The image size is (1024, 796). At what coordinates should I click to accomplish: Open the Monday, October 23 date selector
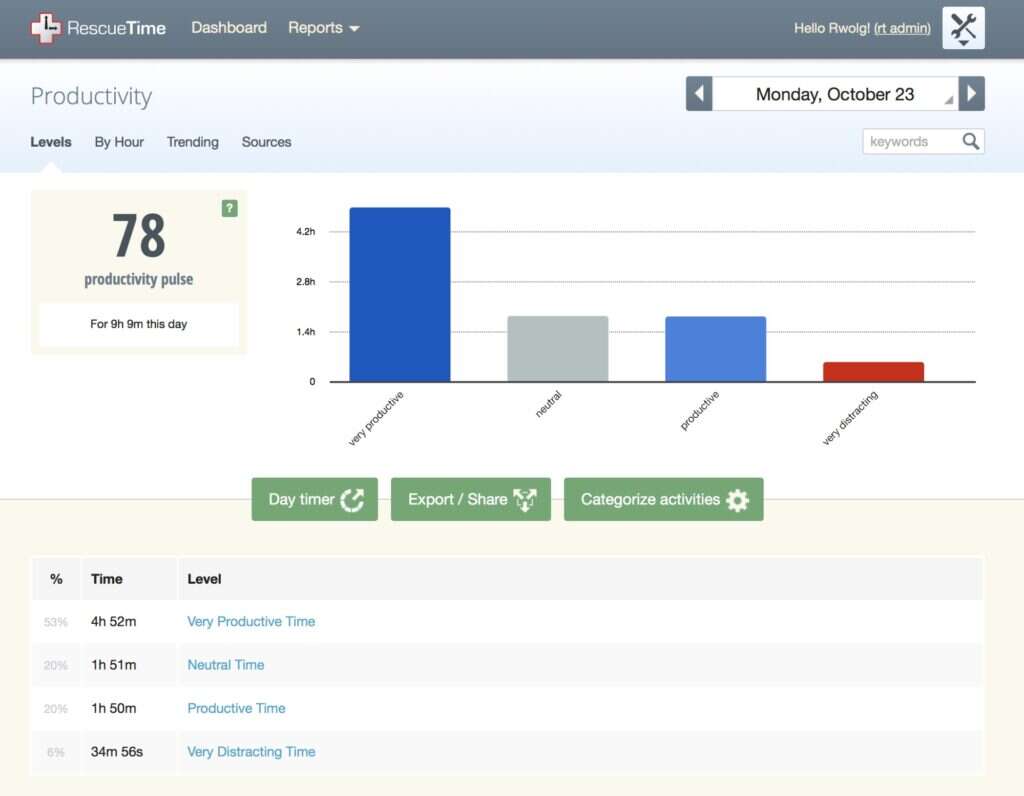tap(834, 93)
